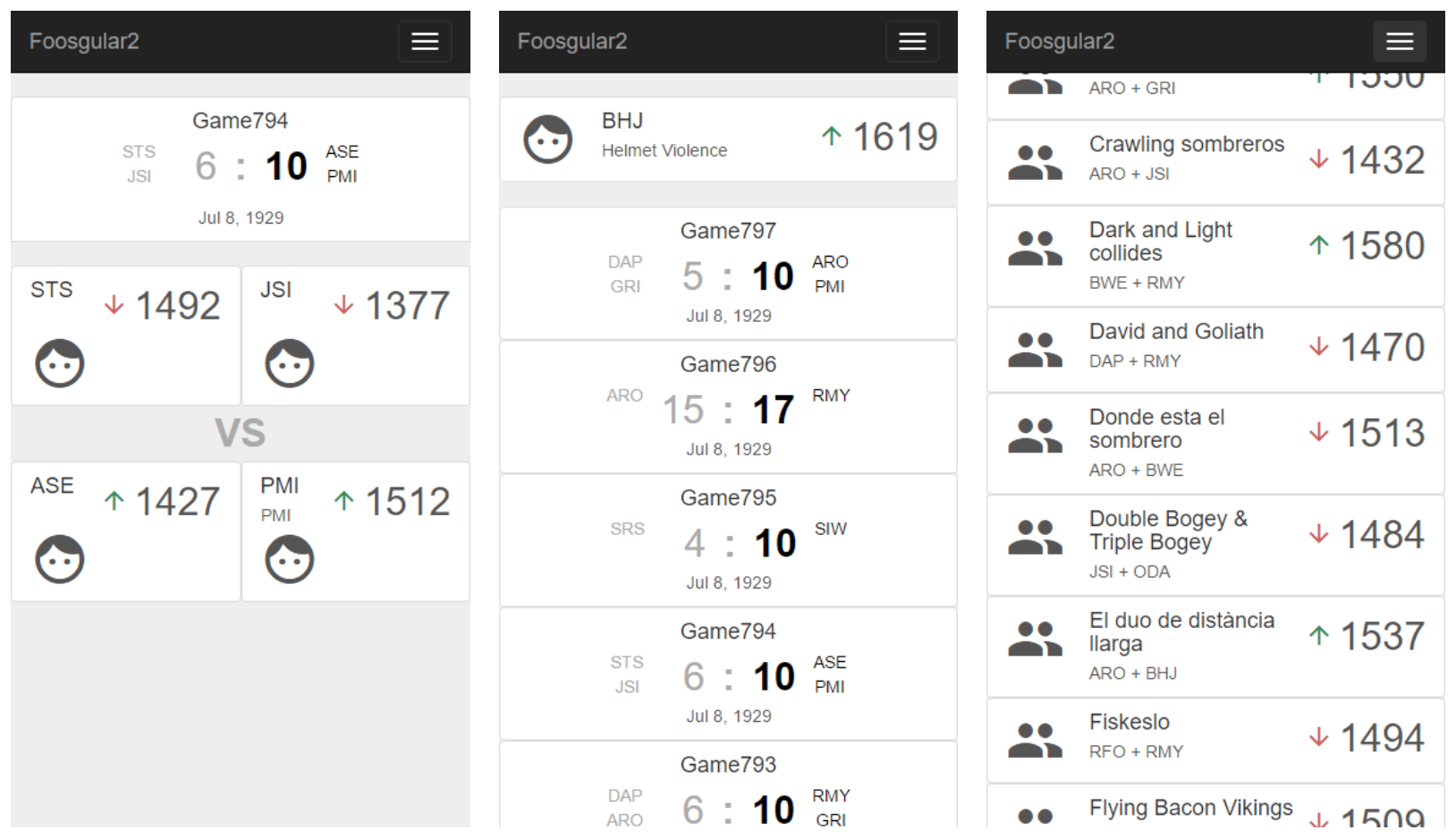Click Fiskeslo team people icon
Image resolution: width=1456 pixels, height=839 pixels.
point(1035,741)
